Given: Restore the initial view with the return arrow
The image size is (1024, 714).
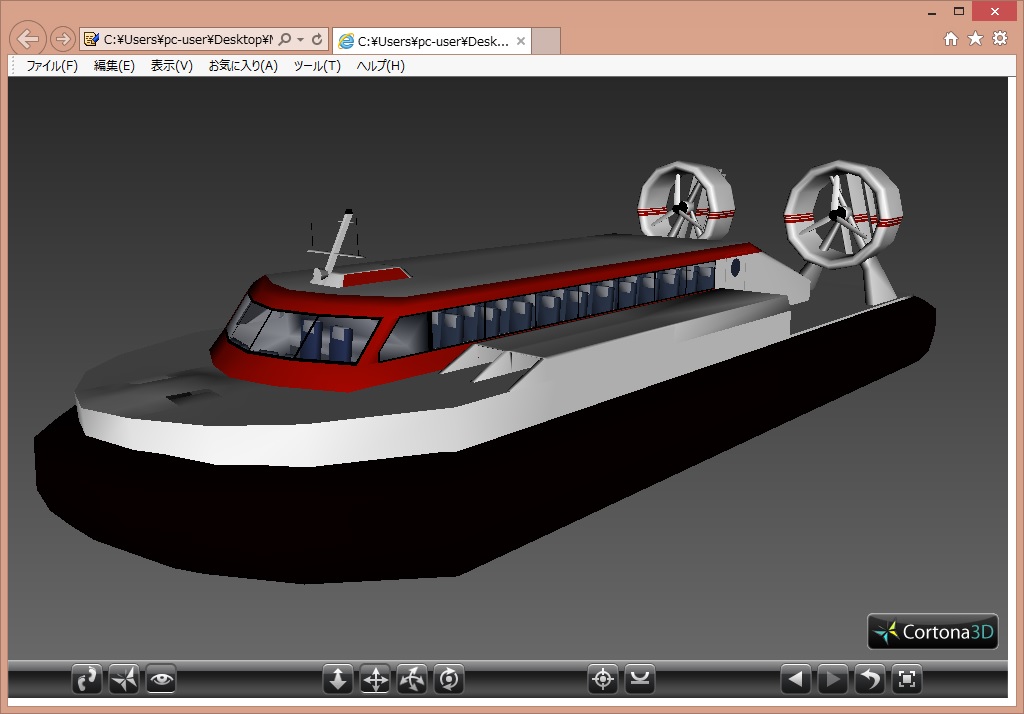Looking at the screenshot, I should [x=870, y=680].
